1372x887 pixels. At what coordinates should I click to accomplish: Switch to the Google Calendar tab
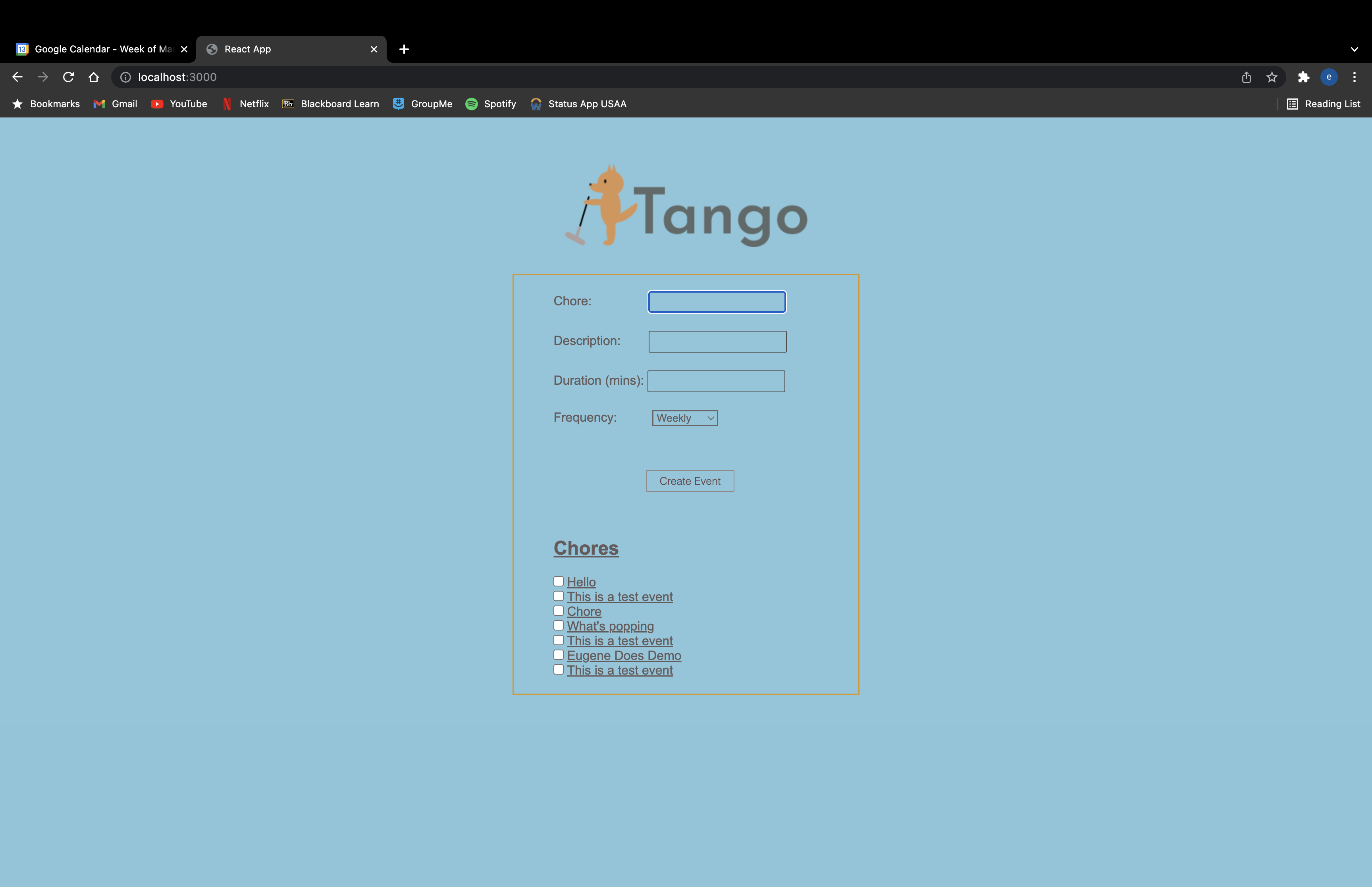coord(98,50)
